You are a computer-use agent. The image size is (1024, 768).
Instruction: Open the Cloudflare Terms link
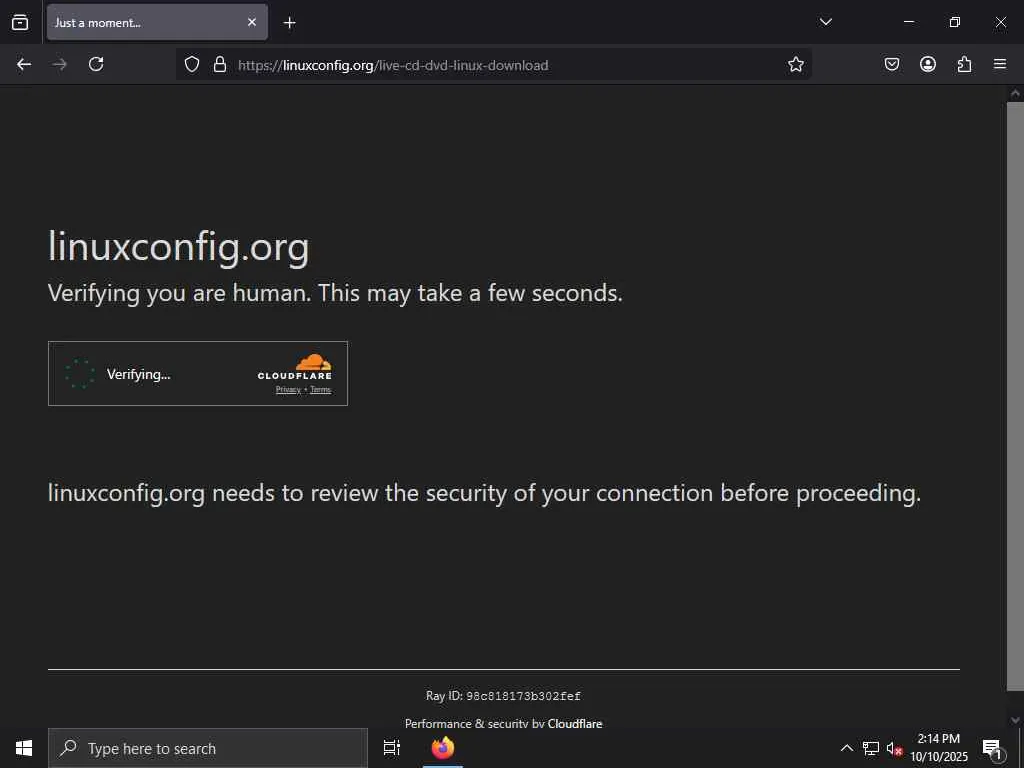[320, 390]
